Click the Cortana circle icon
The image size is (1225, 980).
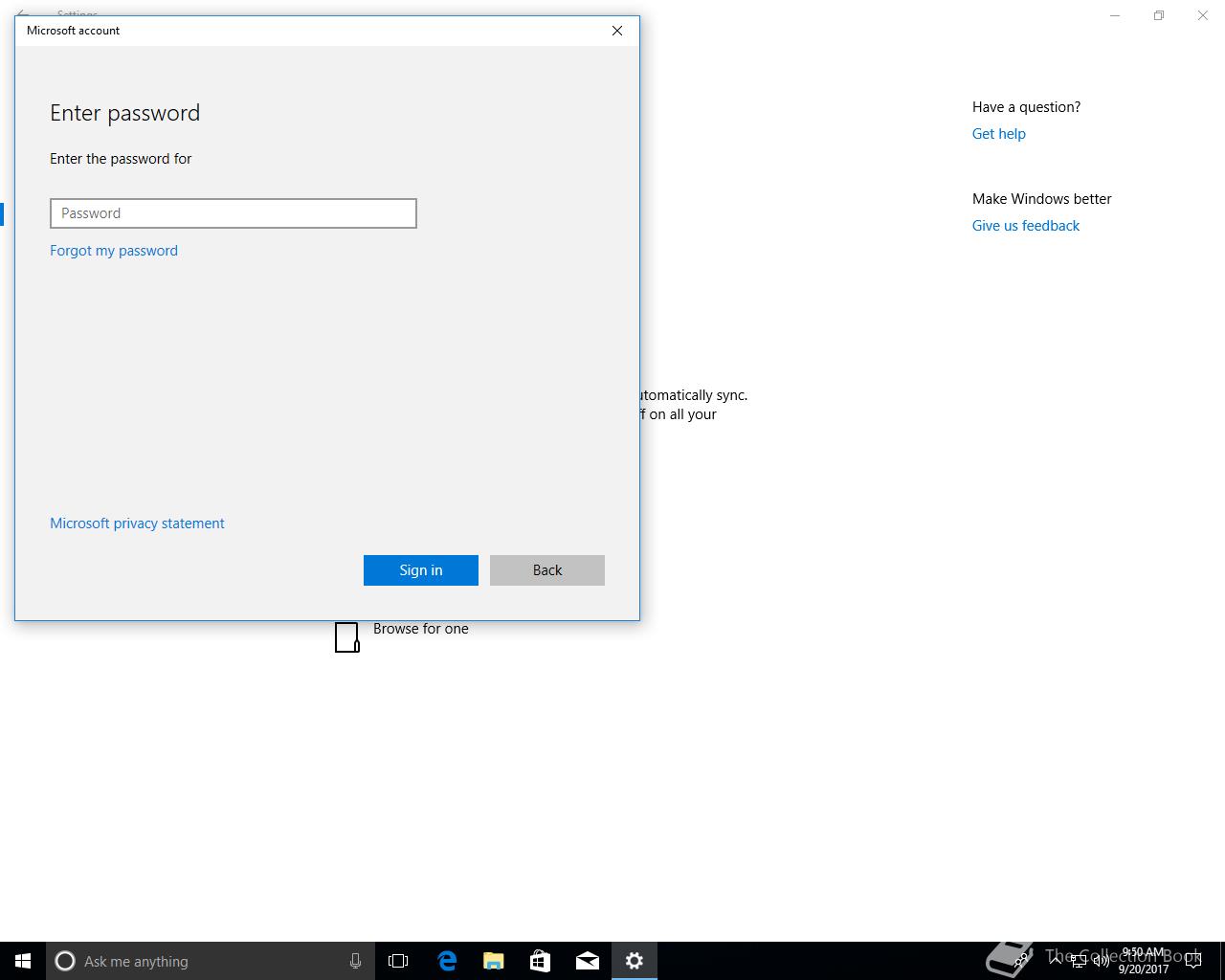65,961
